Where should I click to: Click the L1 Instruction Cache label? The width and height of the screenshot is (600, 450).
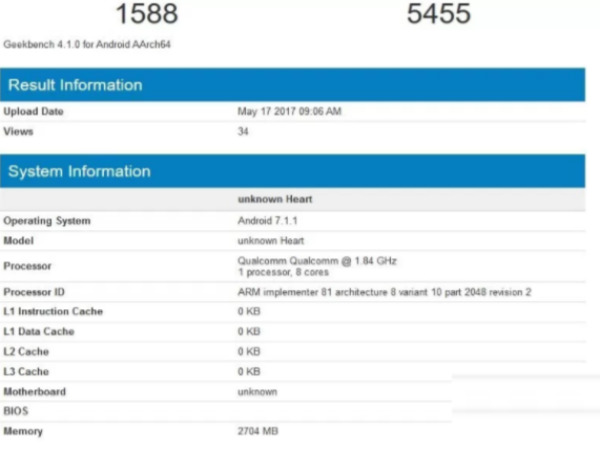pos(53,312)
